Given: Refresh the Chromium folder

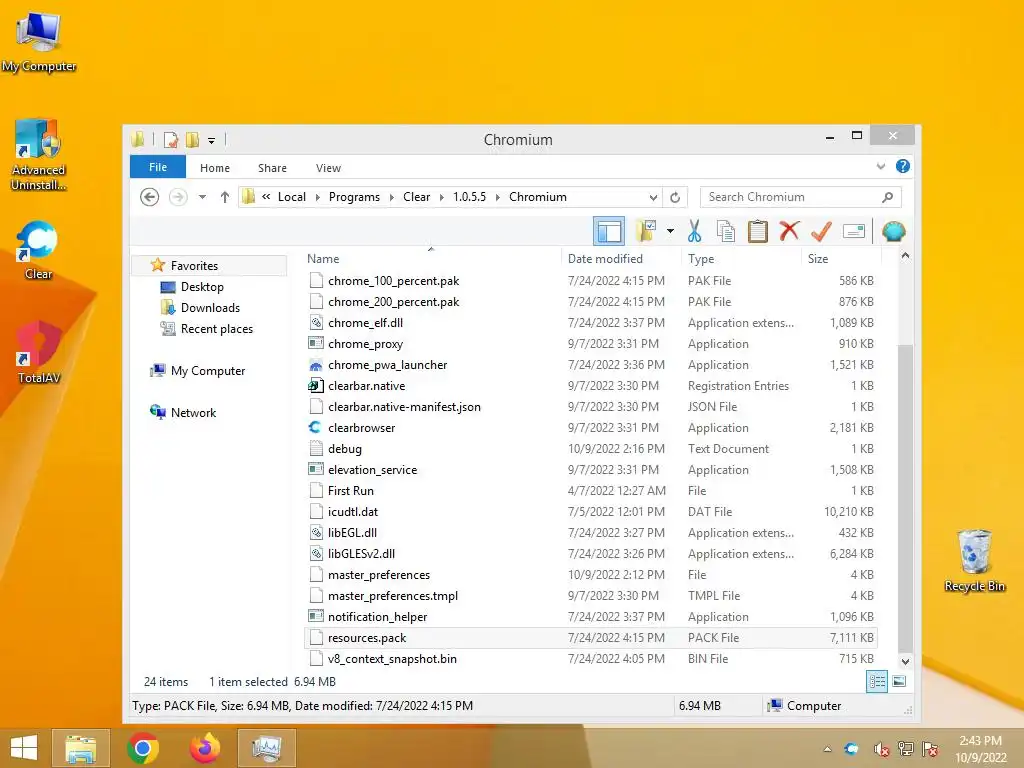Looking at the screenshot, I should tap(675, 197).
